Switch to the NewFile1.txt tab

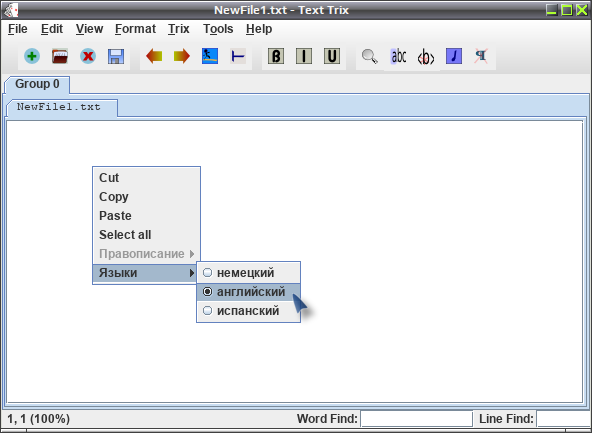click(x=62, y=108)
